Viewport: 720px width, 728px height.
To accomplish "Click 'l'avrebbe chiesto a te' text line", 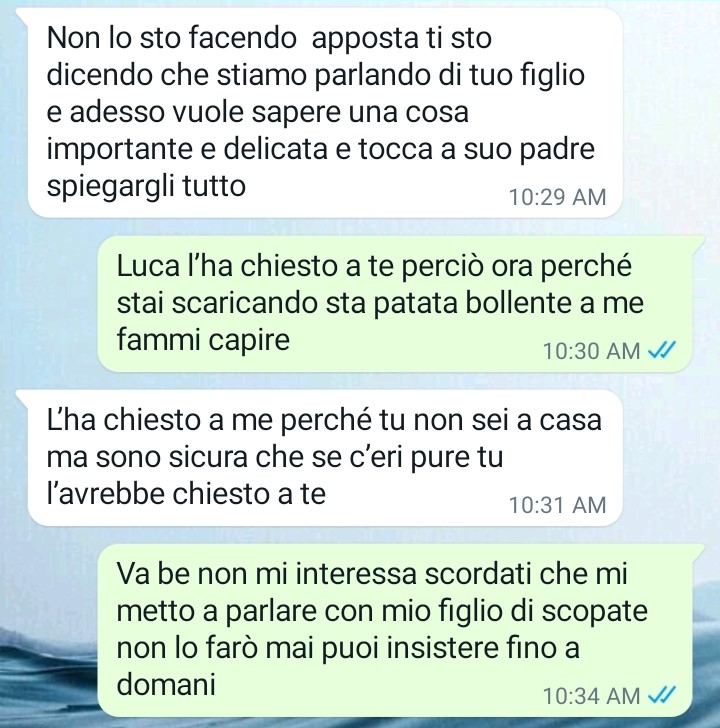I will (x=186, y=494).
